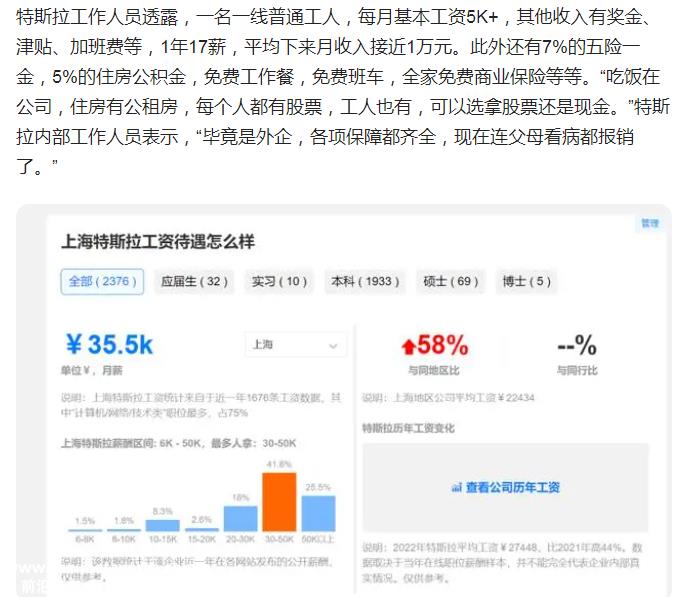
Task: Choose the 博士 (5) tab
Action: (527, 282)
